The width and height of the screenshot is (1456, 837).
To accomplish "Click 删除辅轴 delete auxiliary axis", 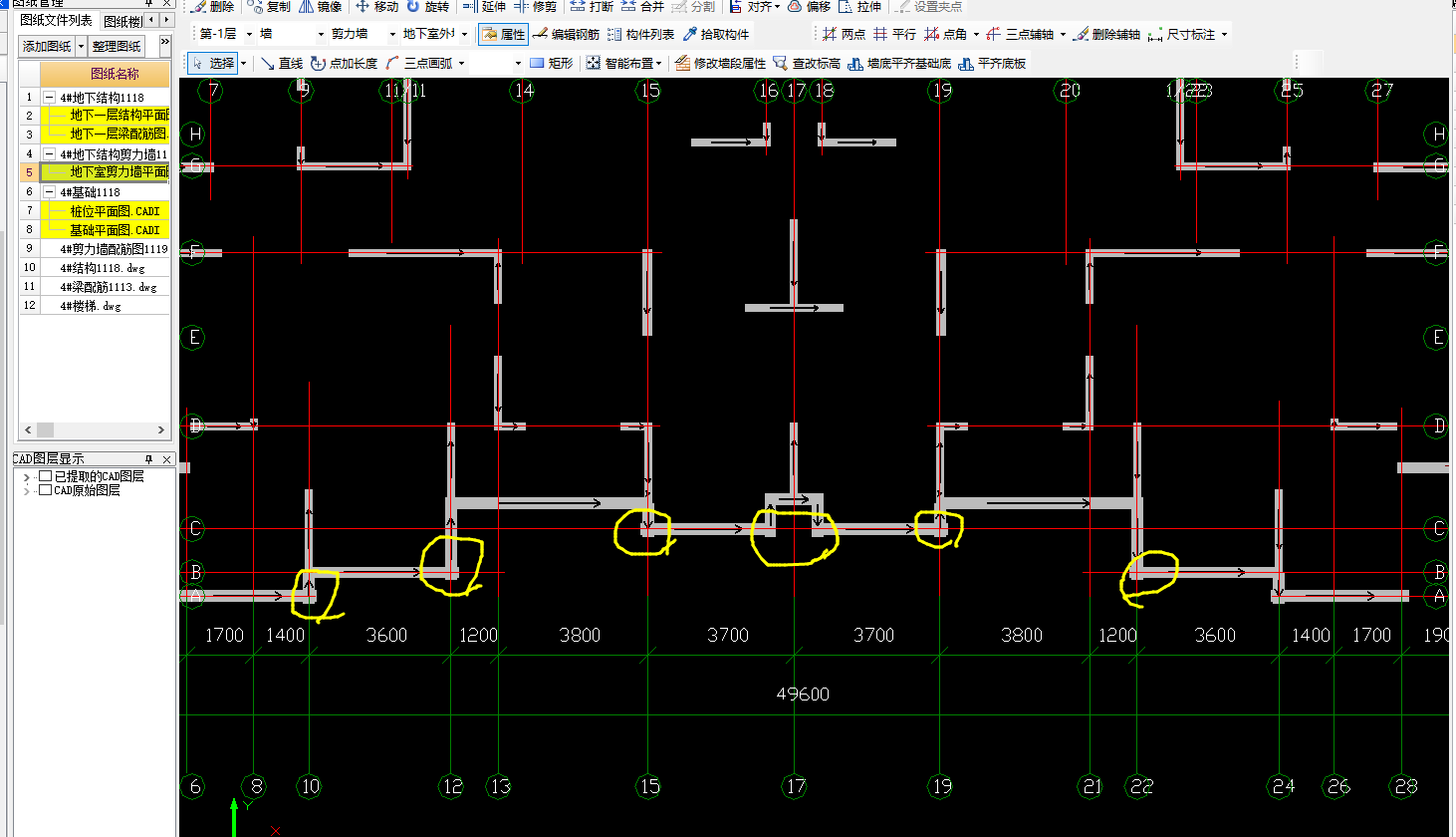I will (1107, 34).
